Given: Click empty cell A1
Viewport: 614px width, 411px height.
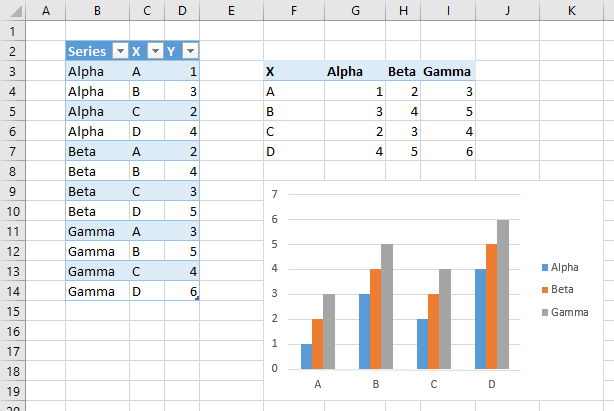Looking at the screenshot, I should pyautogui.click(x=46, y=31).
